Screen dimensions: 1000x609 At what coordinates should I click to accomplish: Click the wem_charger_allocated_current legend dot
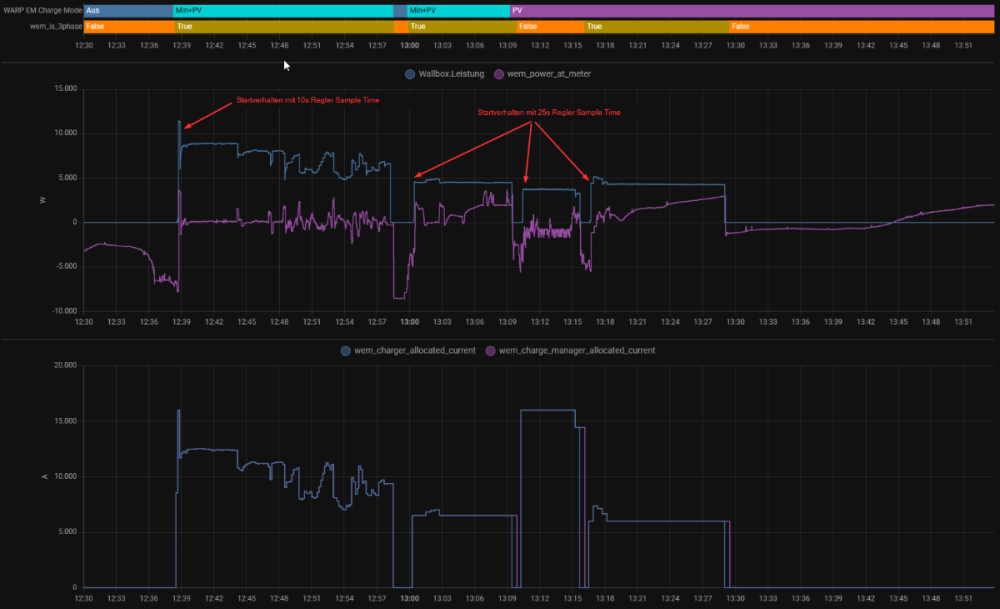[x=346, y=351]
